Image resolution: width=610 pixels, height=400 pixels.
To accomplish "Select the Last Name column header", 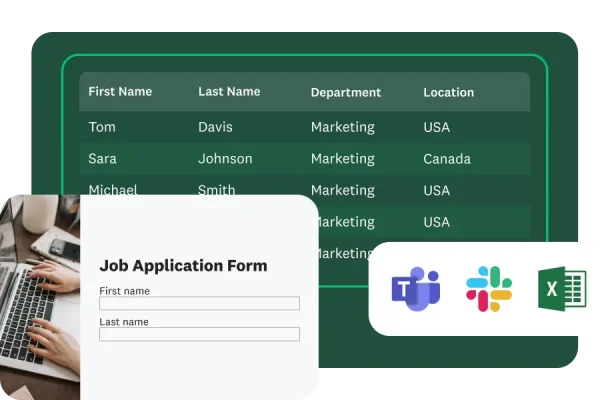I will [x=229, y=91].
